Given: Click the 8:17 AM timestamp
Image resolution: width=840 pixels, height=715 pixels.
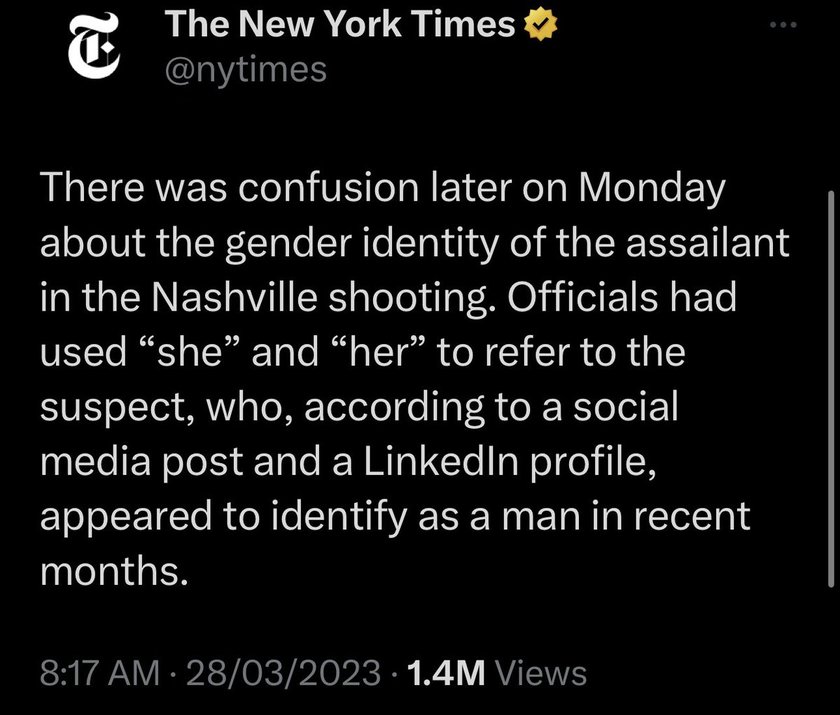Looking at the screenshot, I should click(x=100, y=673).
